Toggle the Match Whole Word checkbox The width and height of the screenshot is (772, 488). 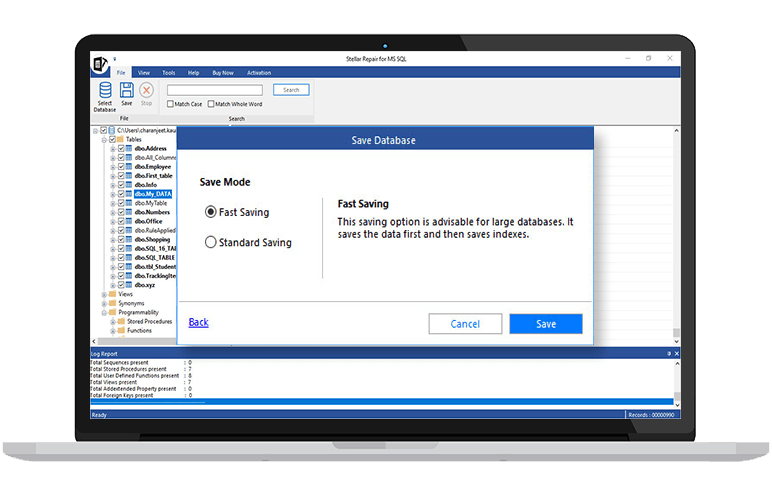[211, 104]
